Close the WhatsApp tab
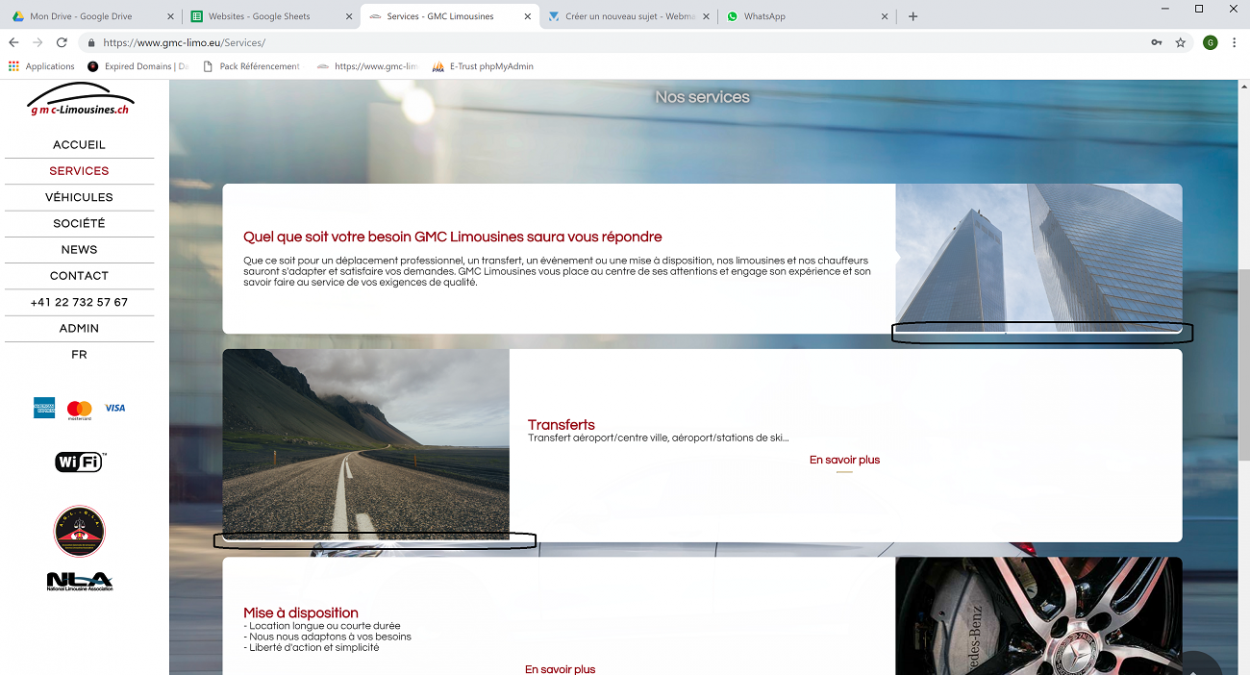The width and height of the screenshot is (1250, 675). pos(884,17)
